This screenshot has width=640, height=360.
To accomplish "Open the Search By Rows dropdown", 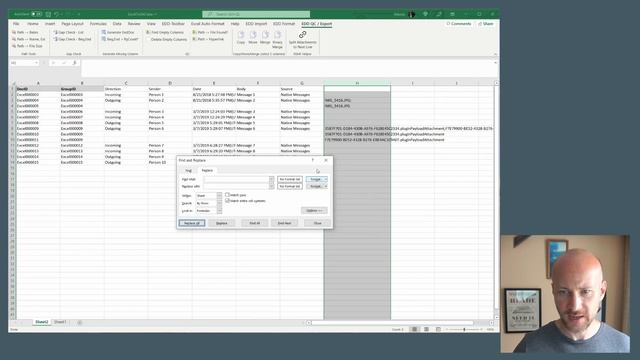I will [219, 203].
